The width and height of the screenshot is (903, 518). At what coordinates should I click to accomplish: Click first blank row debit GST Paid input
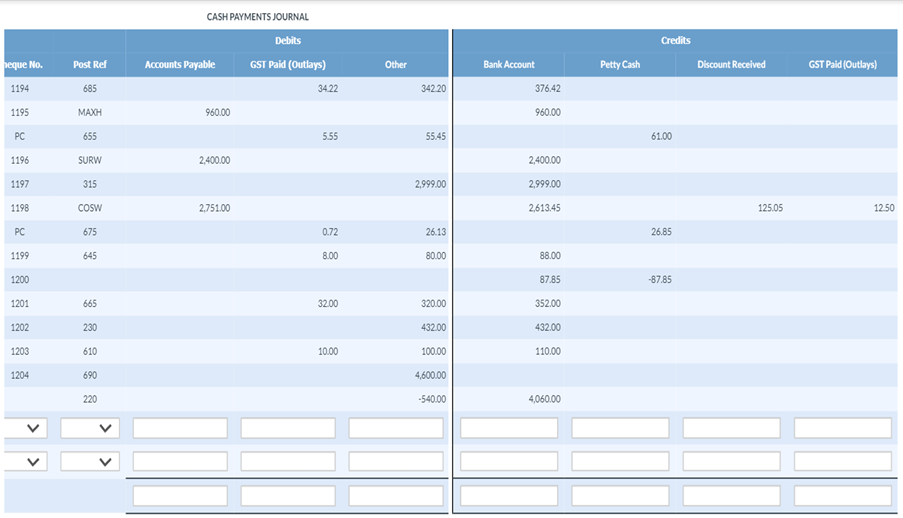[288, 428]
